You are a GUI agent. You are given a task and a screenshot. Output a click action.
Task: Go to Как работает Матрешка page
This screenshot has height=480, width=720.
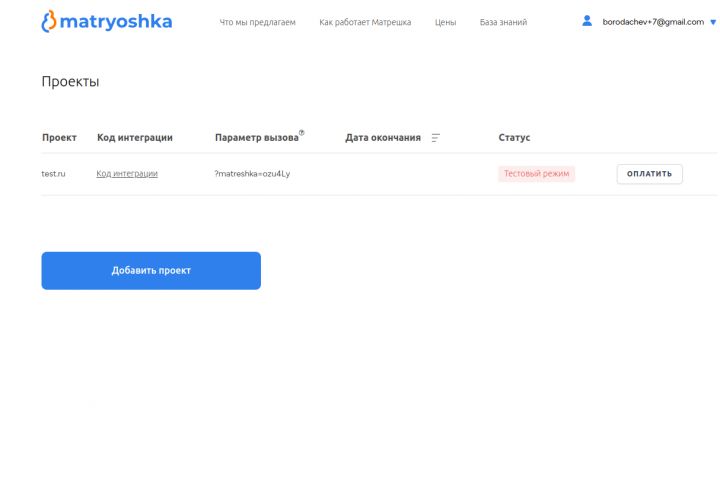tap(365, 22)
